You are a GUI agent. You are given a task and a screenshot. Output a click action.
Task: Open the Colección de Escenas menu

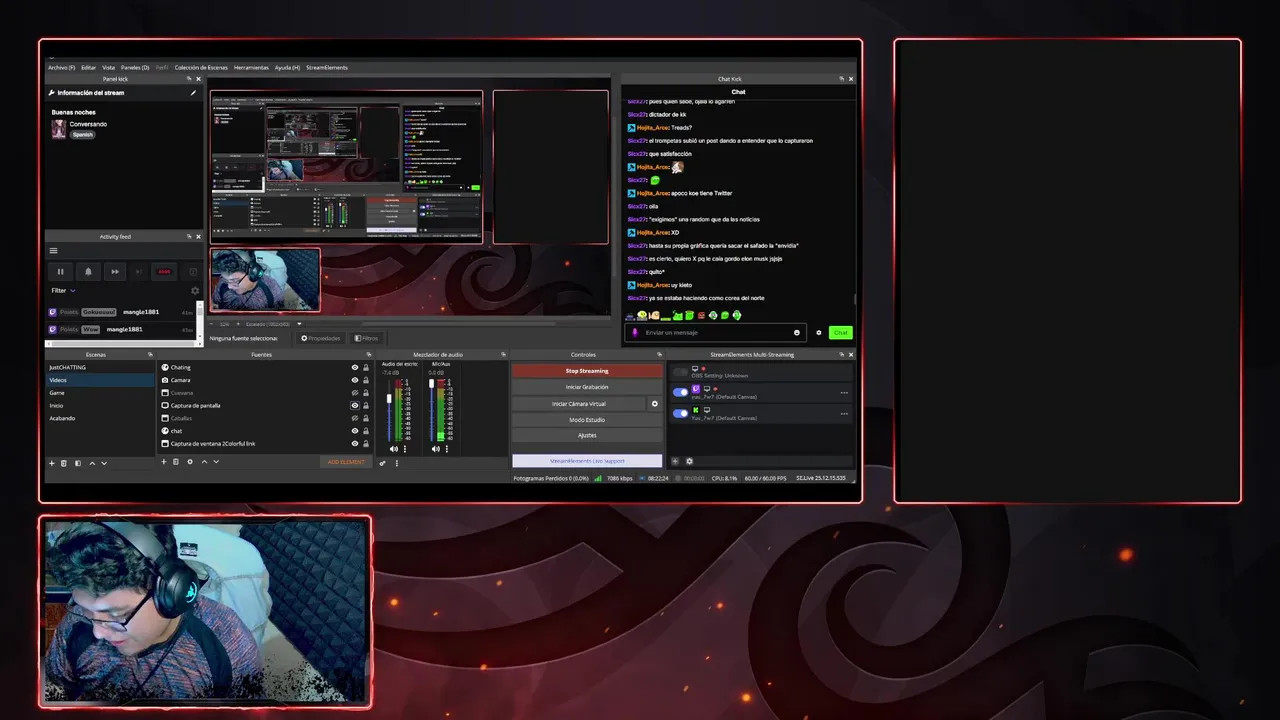tap(201, 68)
